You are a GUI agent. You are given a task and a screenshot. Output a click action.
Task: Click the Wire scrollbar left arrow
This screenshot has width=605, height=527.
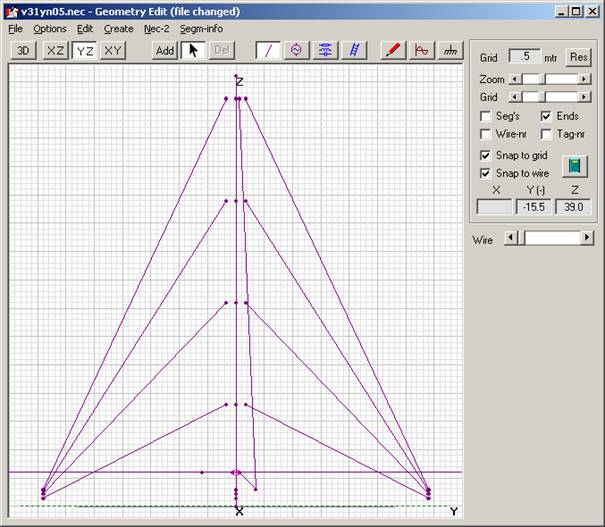(510, 237)
